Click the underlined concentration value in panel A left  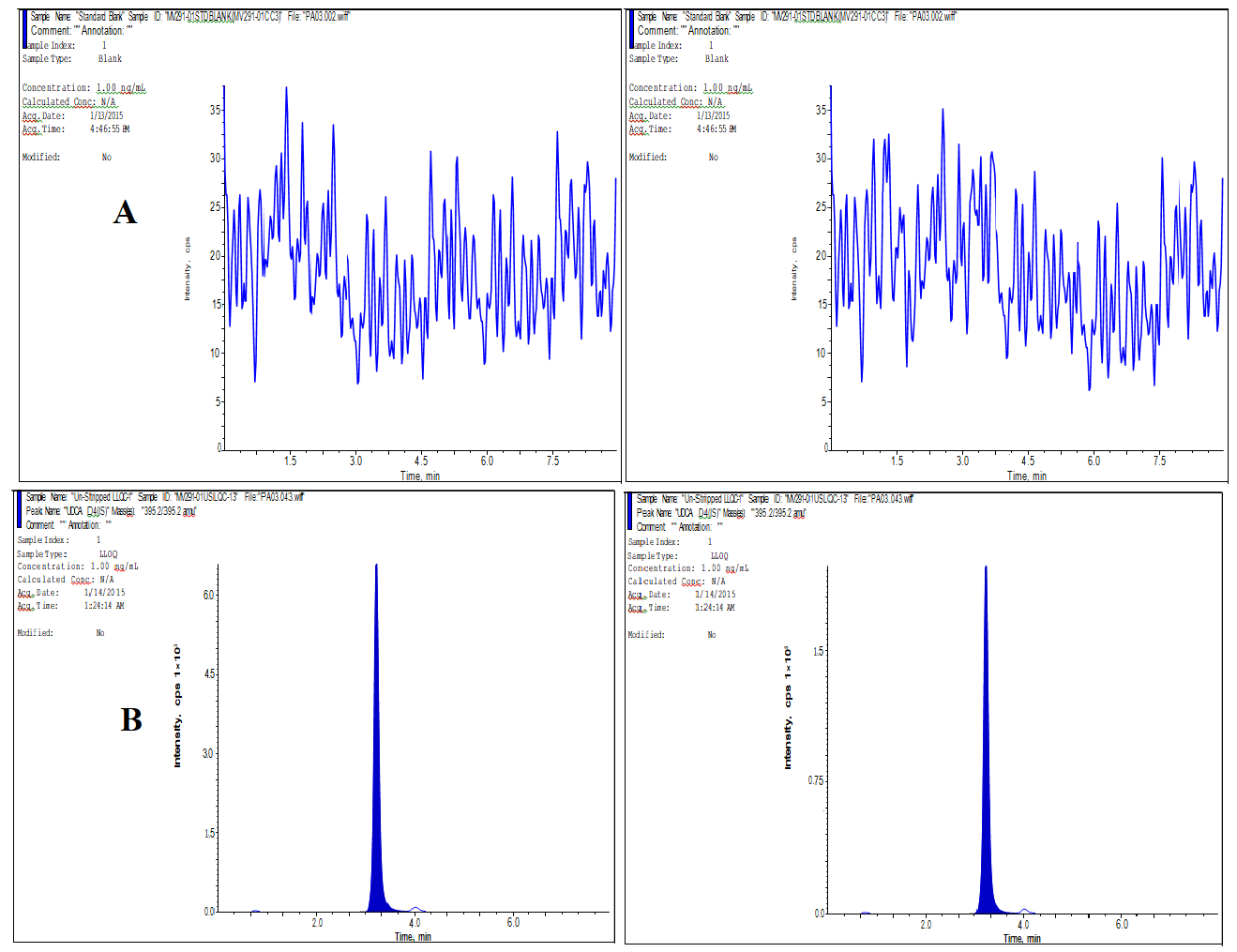pos(121,88)
